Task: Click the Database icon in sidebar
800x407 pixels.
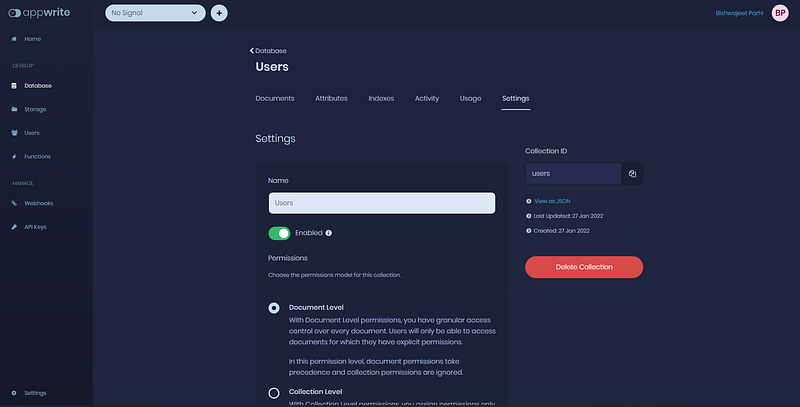Action: tap(14, 86)
